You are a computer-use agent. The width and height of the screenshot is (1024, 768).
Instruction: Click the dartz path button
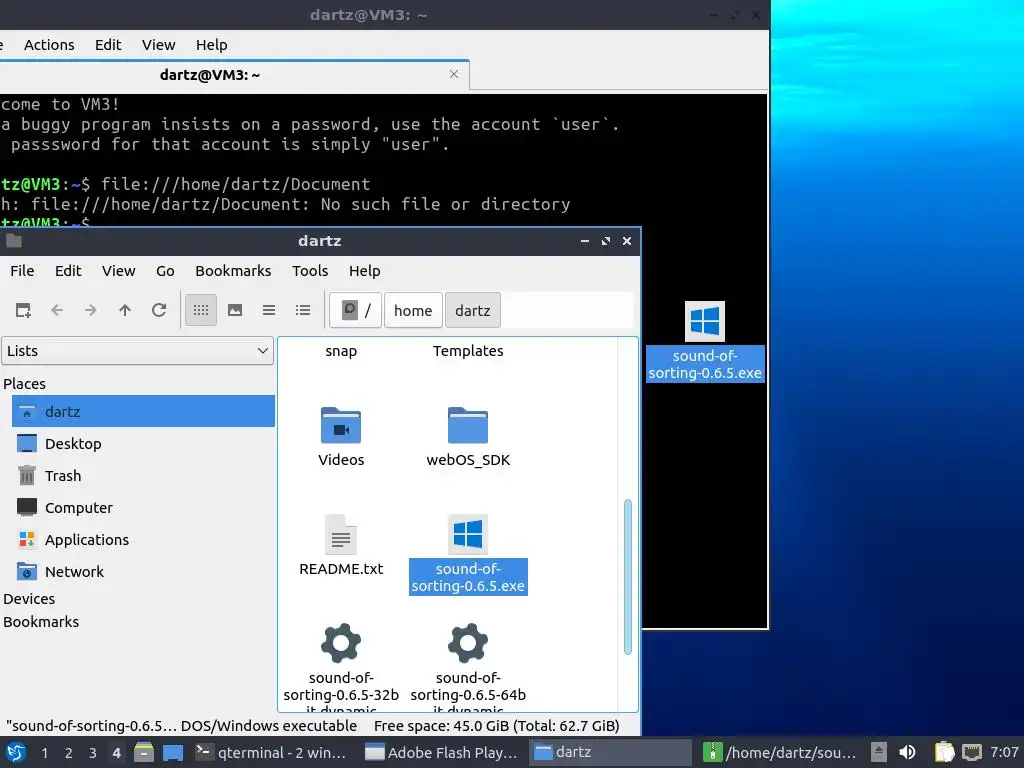pyautogui.click(x=473, y=310)
